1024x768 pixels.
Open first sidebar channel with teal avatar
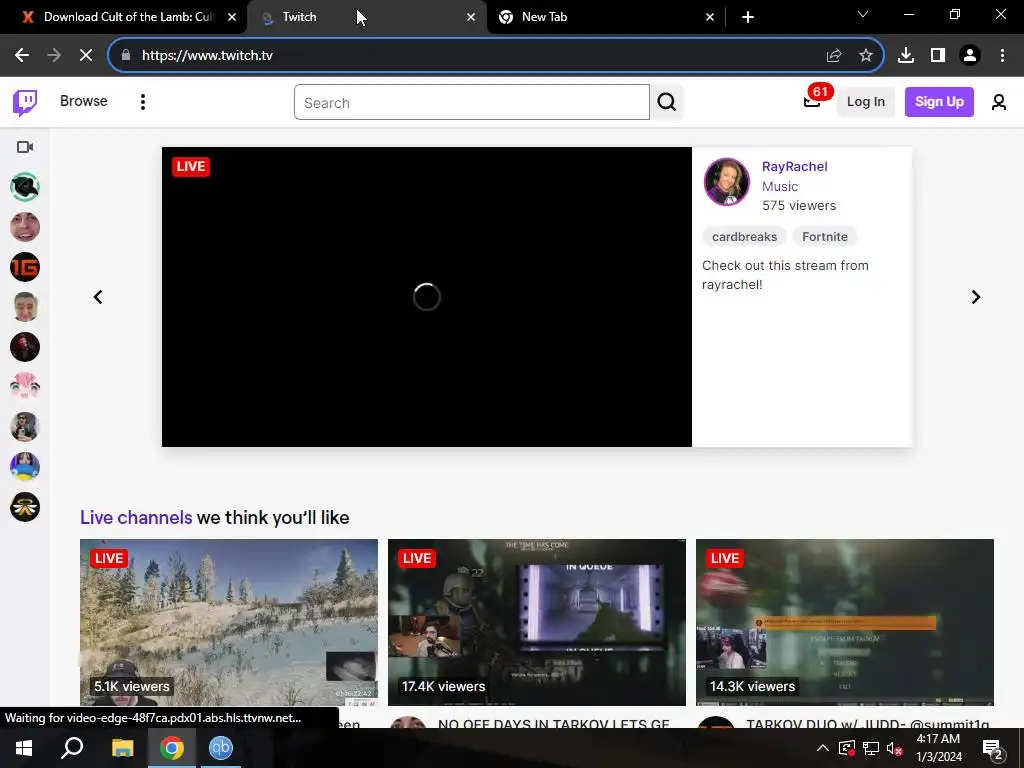pos(25,187)
